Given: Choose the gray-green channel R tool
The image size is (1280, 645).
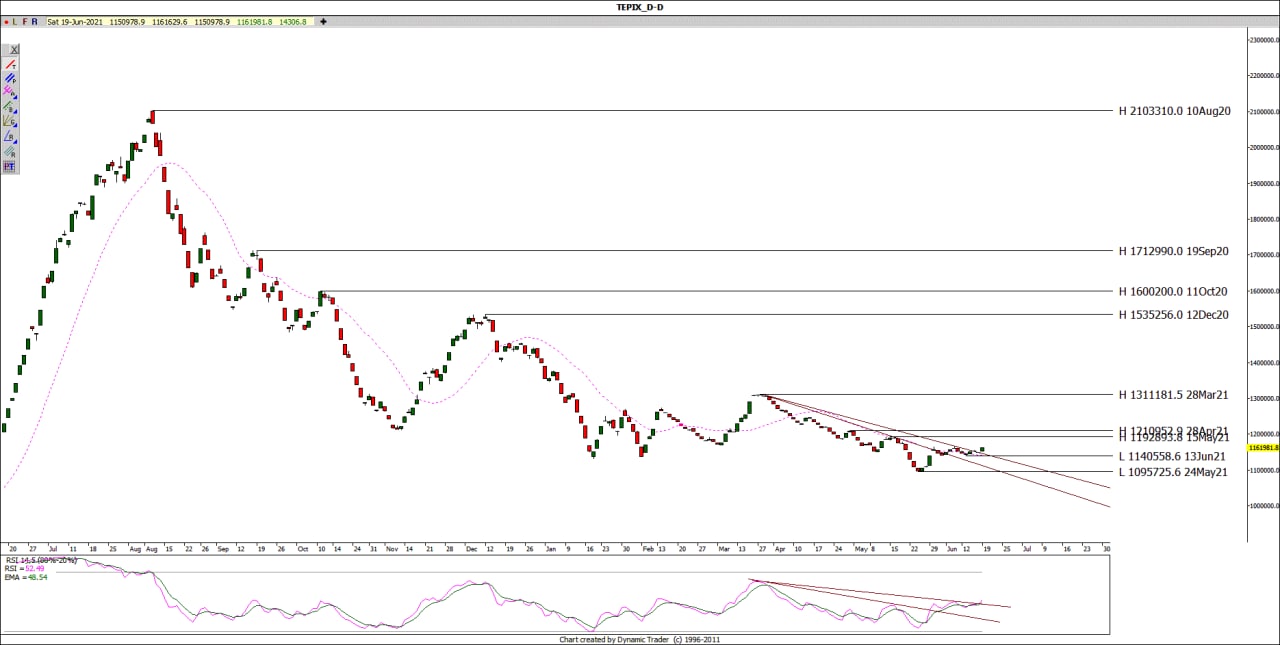Looking at the screenshot, I should click(x=10, y=151).
